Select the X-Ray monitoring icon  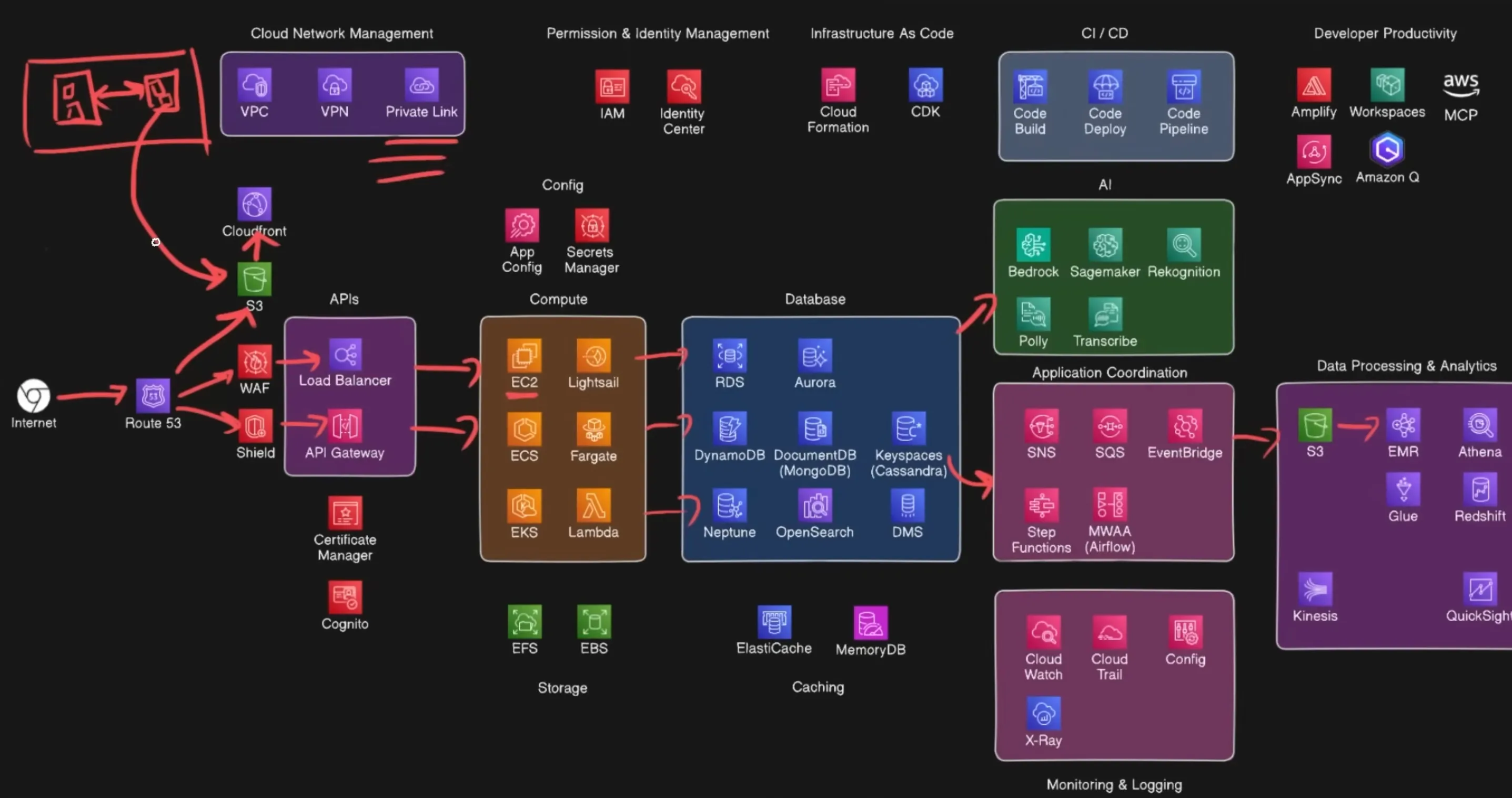pyautogui.click(x=1043, y=713)
